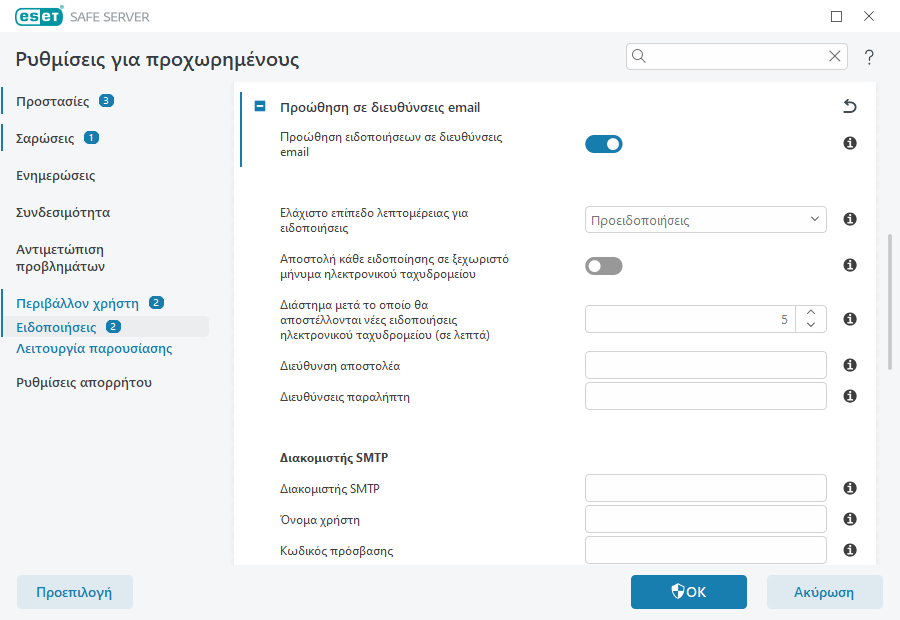Click the info icon next to email forwarding toggle
The image size is (900, 620).
[x=849, y=144]
